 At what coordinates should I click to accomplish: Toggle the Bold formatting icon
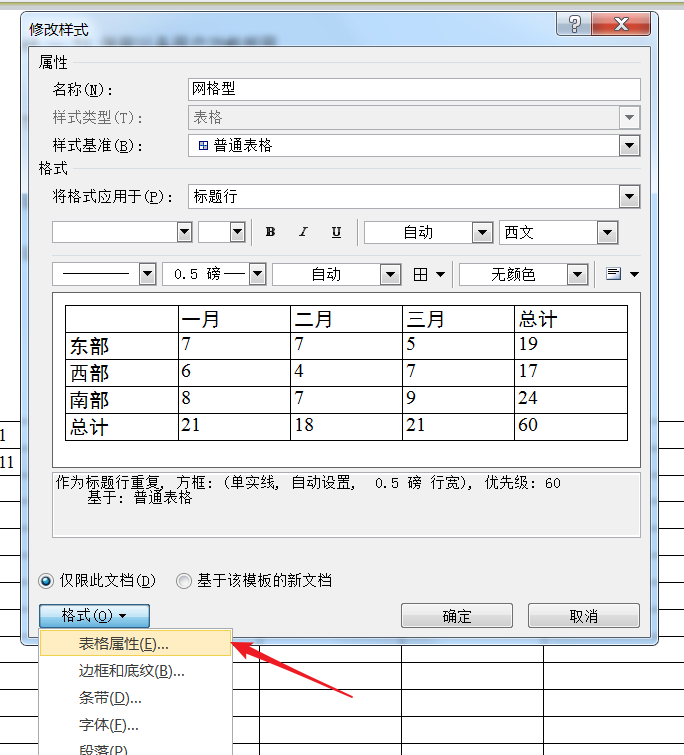271,232
